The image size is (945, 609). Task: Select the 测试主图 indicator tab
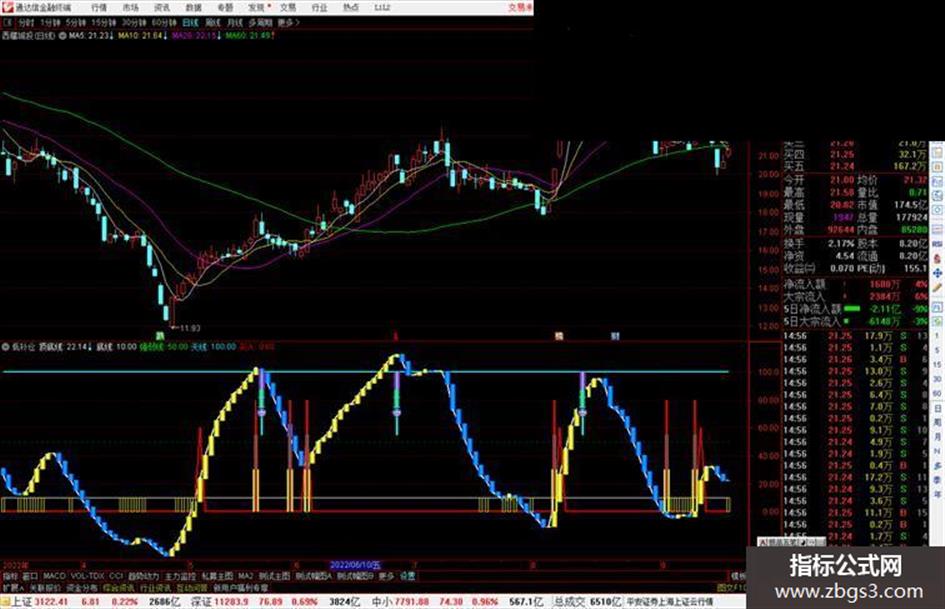[275, 576]
